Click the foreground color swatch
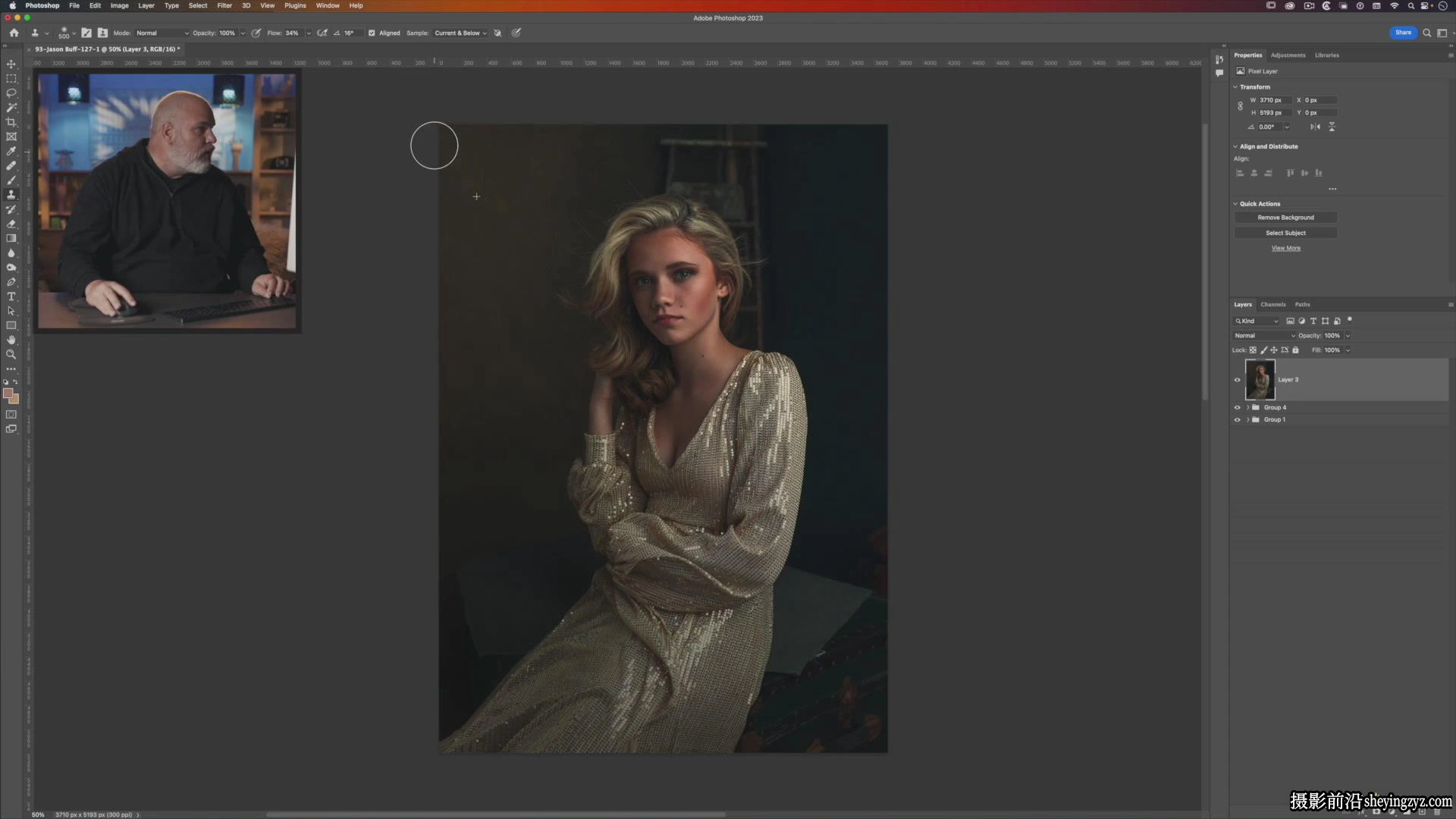This screenshot has height=819, width=1456. pyautogui.click(x=8, y=394)
